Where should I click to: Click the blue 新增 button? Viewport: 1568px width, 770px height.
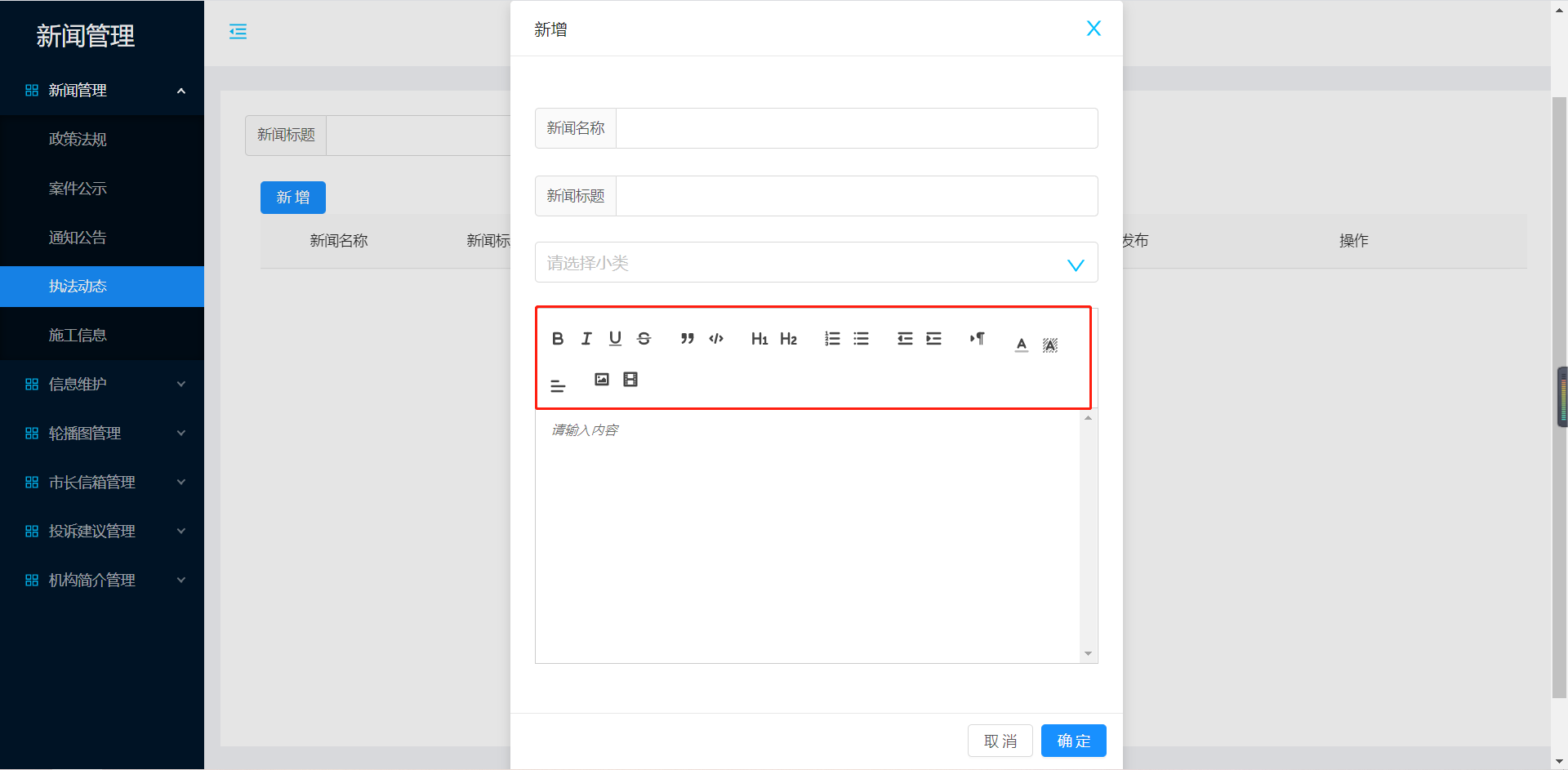coord(293,198)
